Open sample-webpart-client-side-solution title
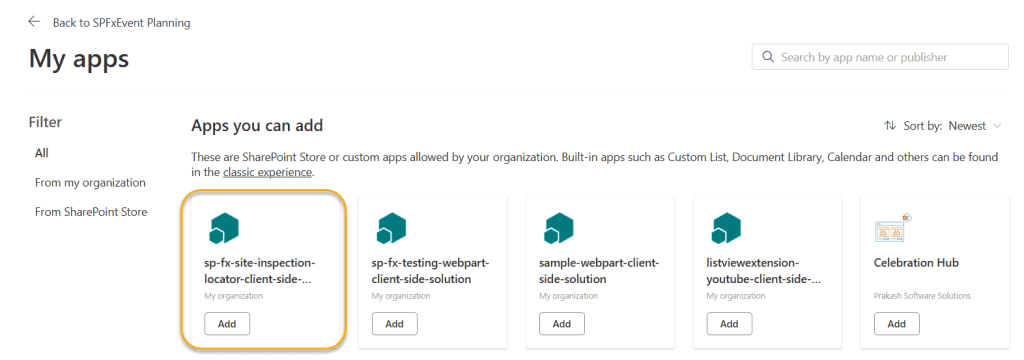Screen dimensions: 1024x360 coord(600,271)
